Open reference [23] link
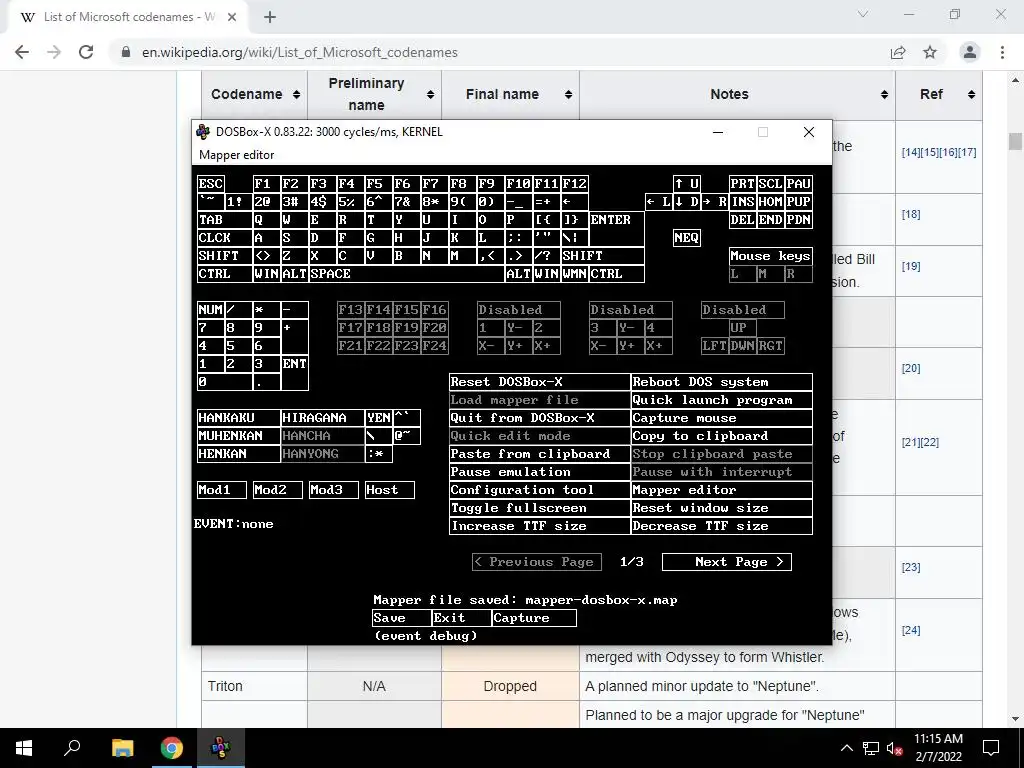 (x=911, y=567)
